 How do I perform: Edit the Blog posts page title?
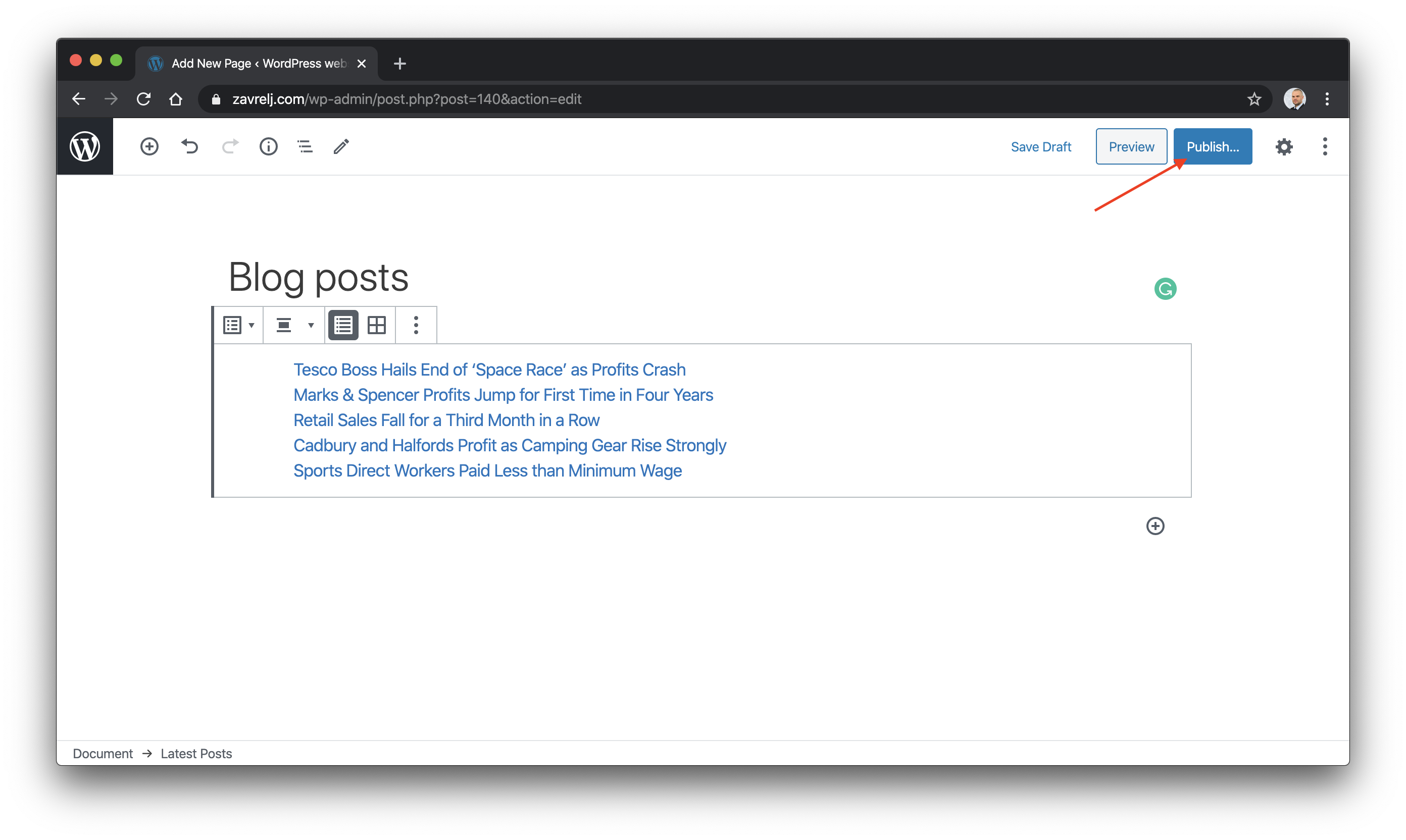coord(318,277)
